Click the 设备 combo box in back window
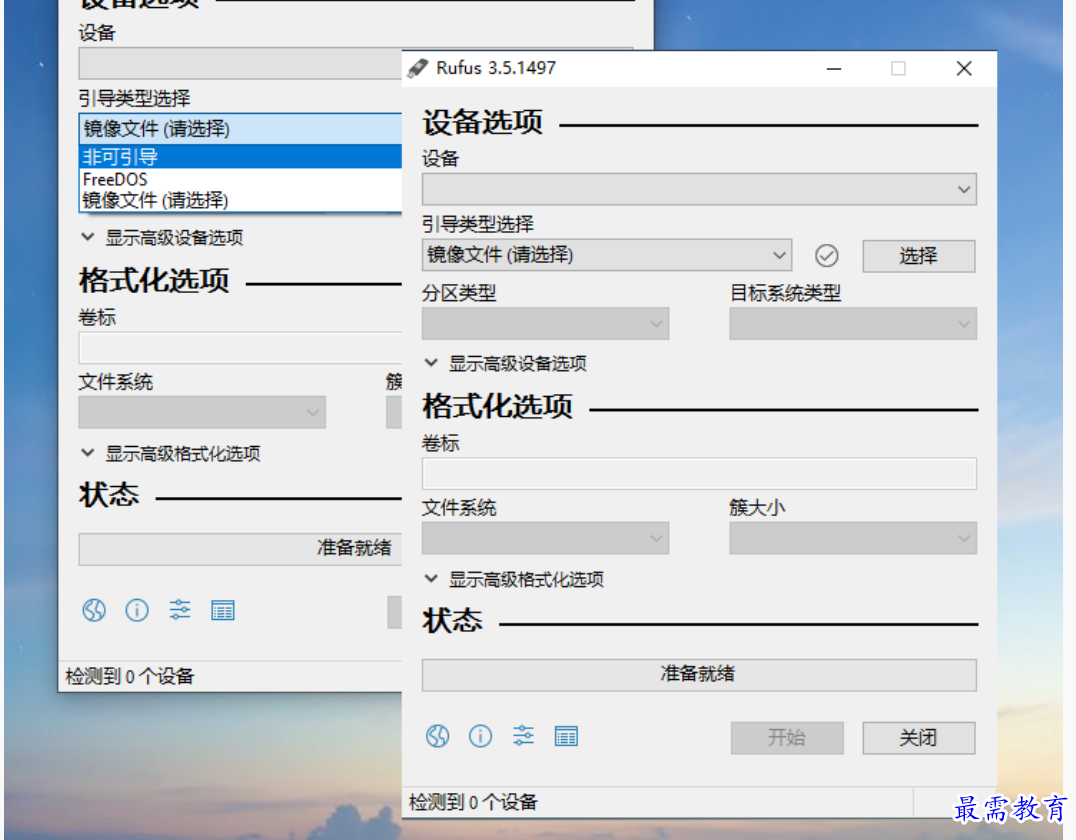Screen dimensions: 1076x840 point(240,63)
